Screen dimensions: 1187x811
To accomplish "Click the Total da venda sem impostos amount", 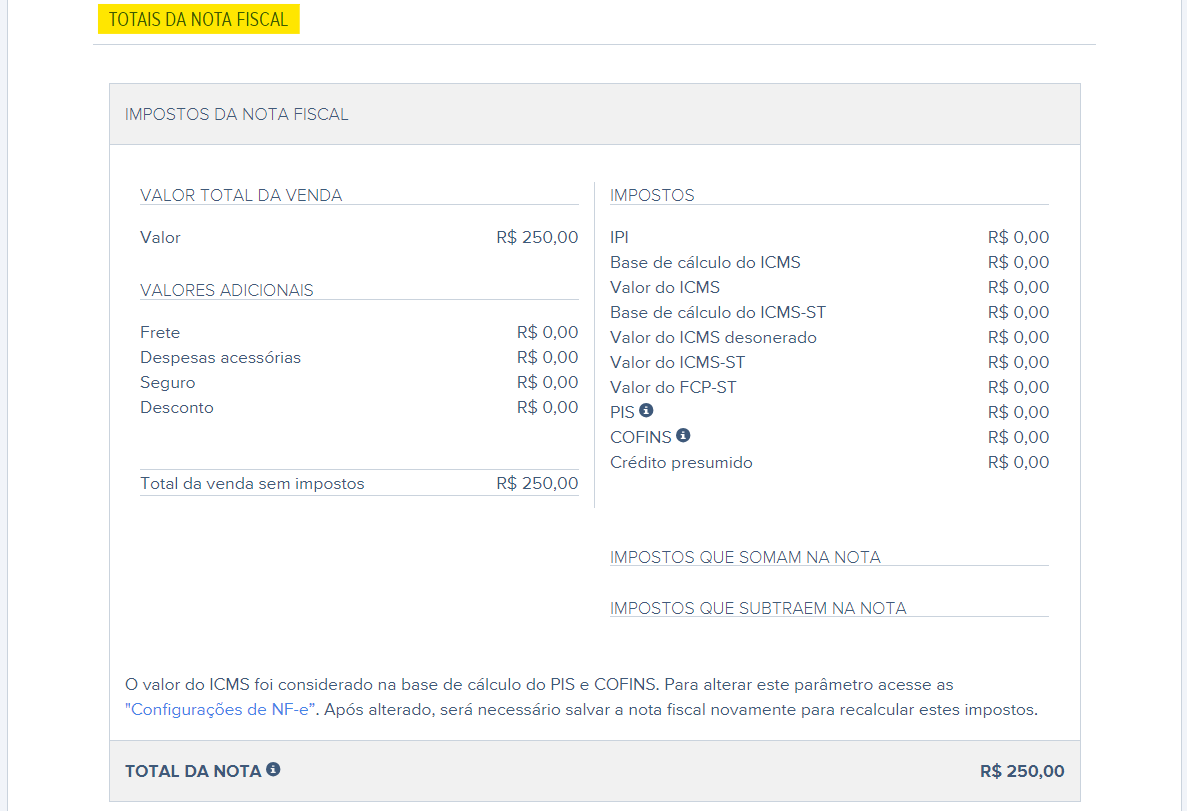I will point(537,484).
